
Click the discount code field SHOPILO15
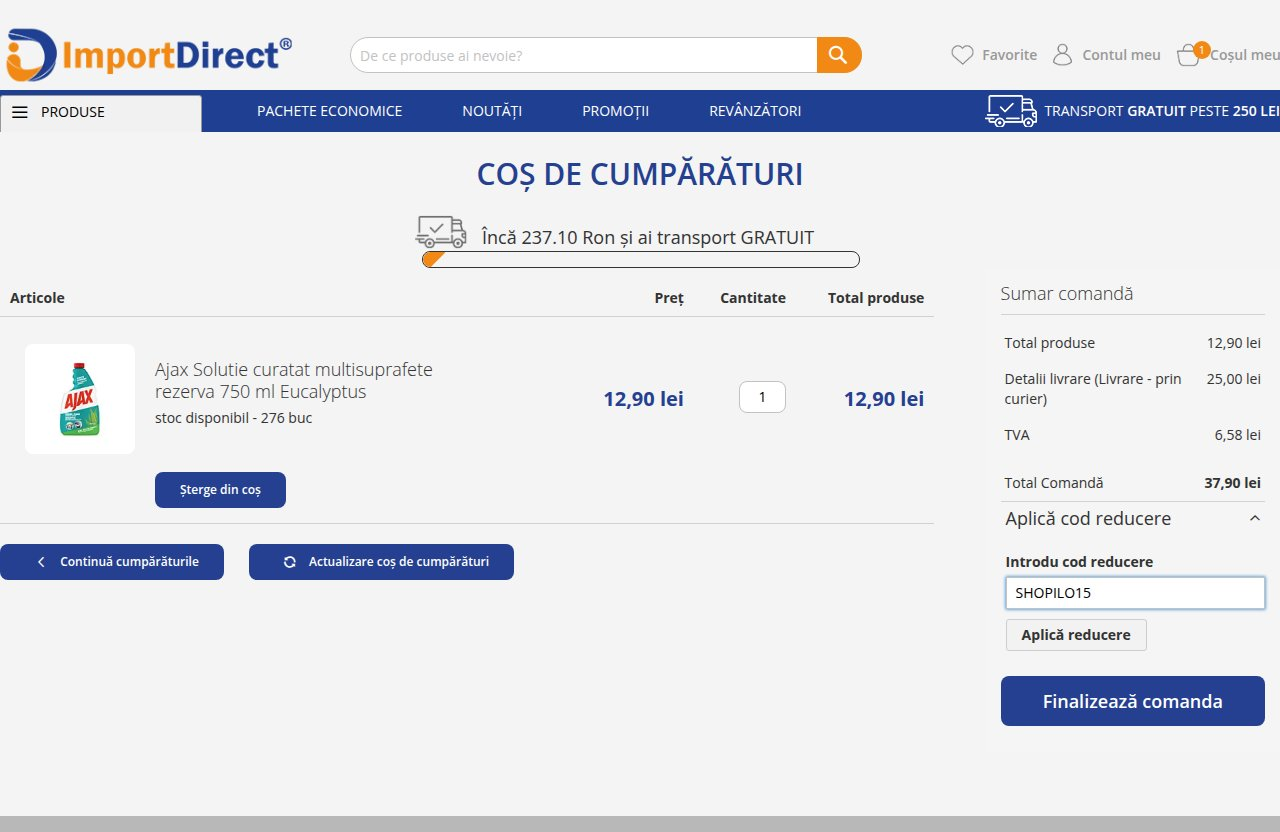pos(1135,593)
